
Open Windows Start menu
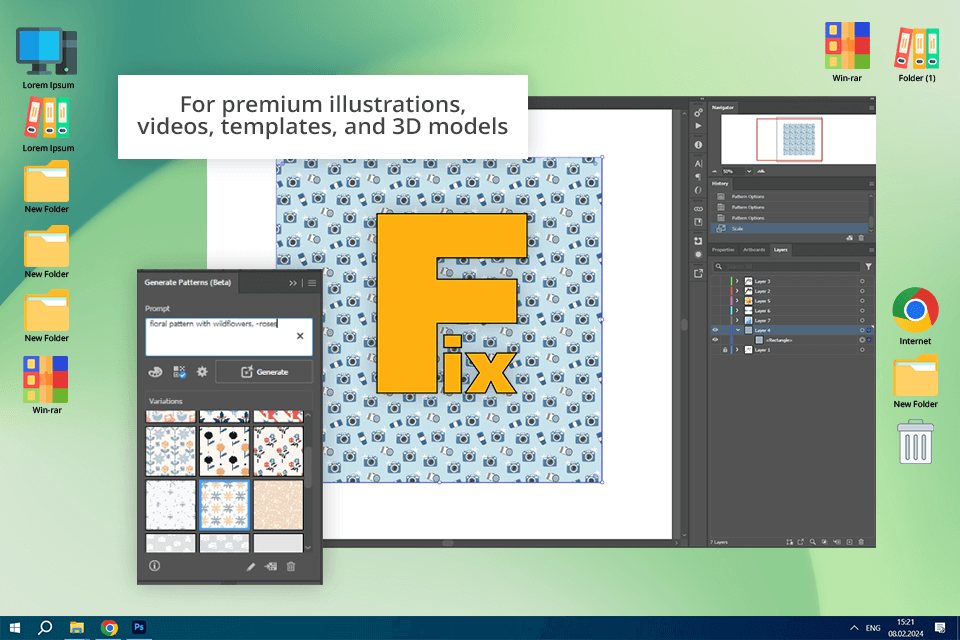[15, 628]
